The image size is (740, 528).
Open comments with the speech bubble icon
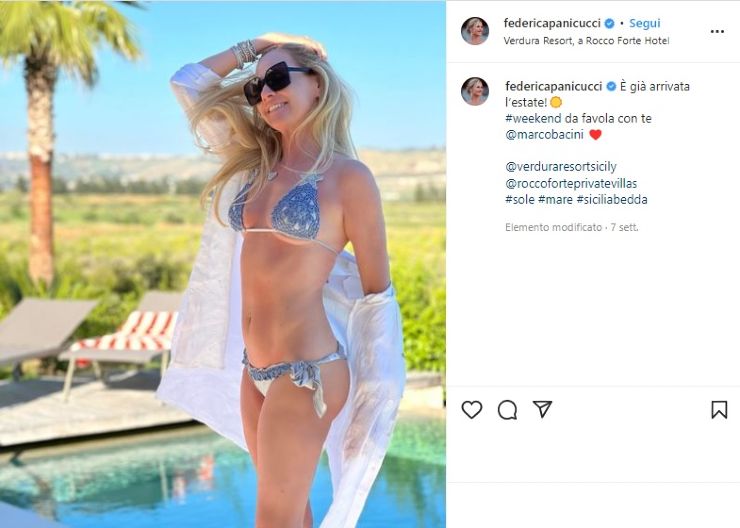coord(507,410)
